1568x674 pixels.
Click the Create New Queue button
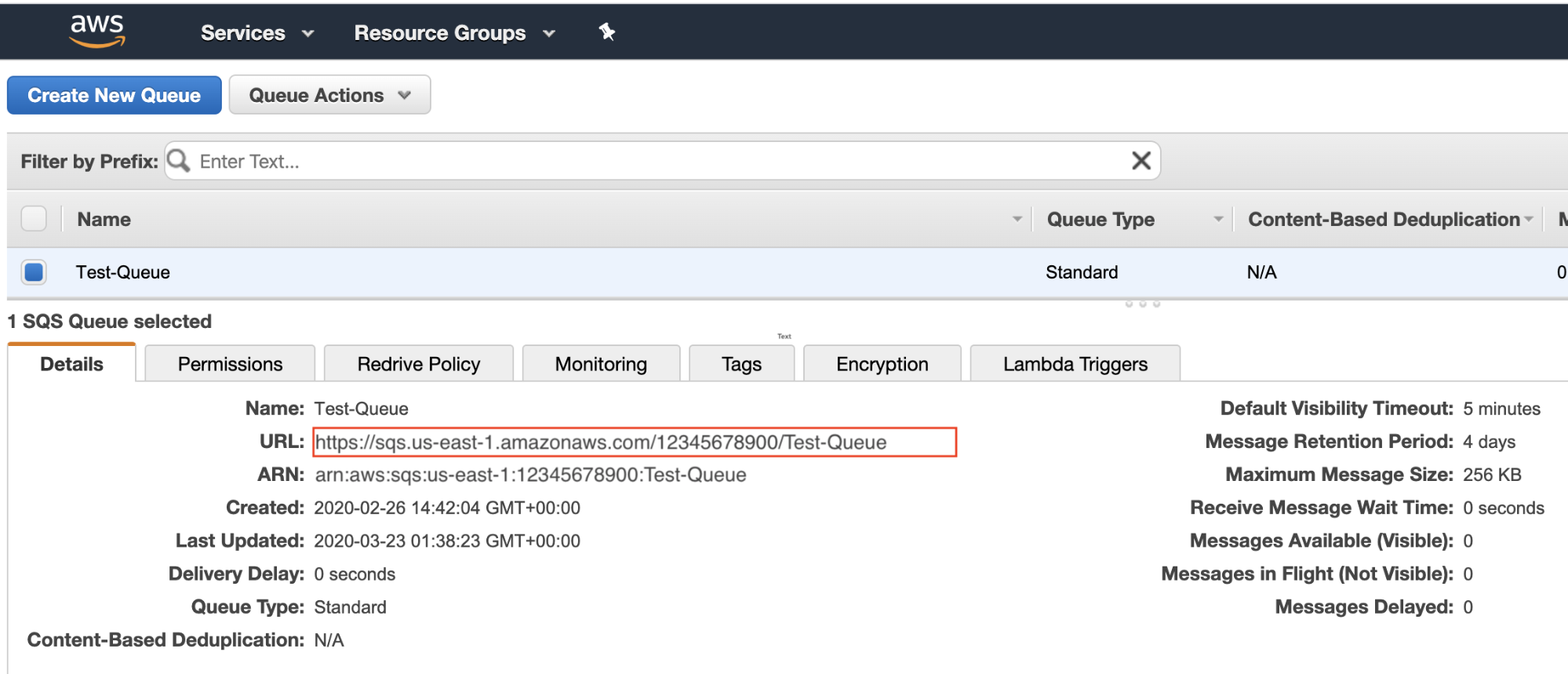[x=115, y=95]
